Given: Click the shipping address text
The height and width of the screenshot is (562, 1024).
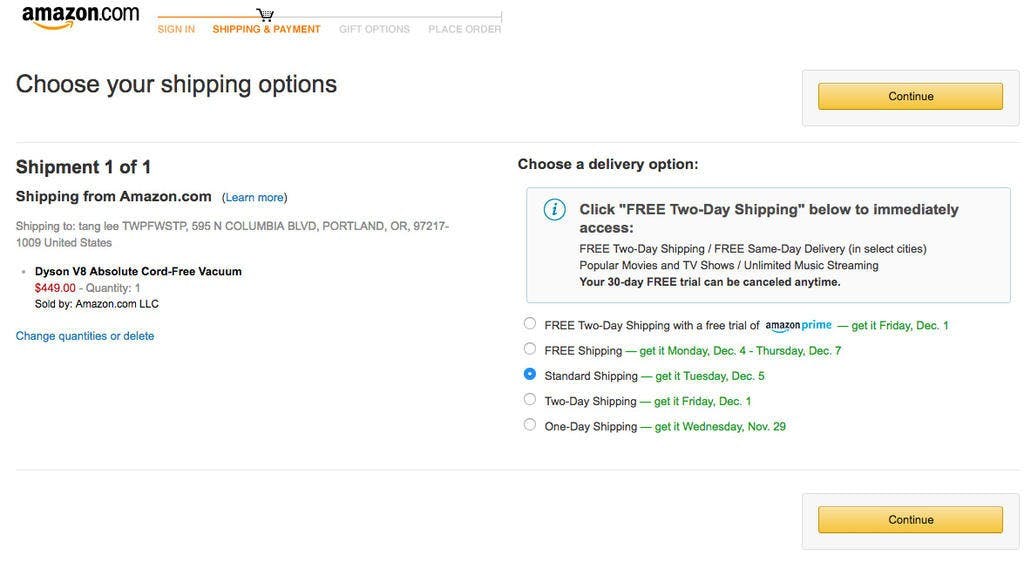Looking at the screenshot, I should 232,234.
